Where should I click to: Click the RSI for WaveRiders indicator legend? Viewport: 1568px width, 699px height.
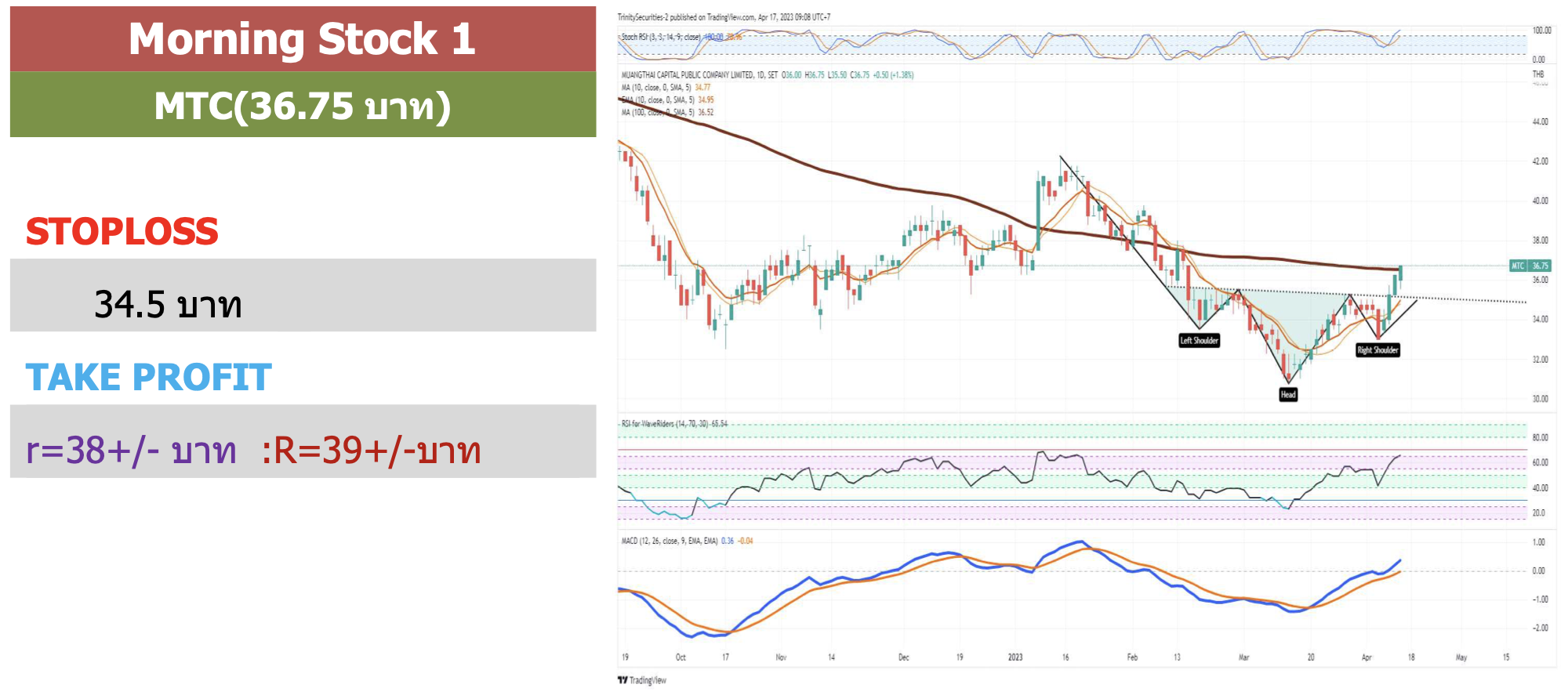tap(674, 424)
